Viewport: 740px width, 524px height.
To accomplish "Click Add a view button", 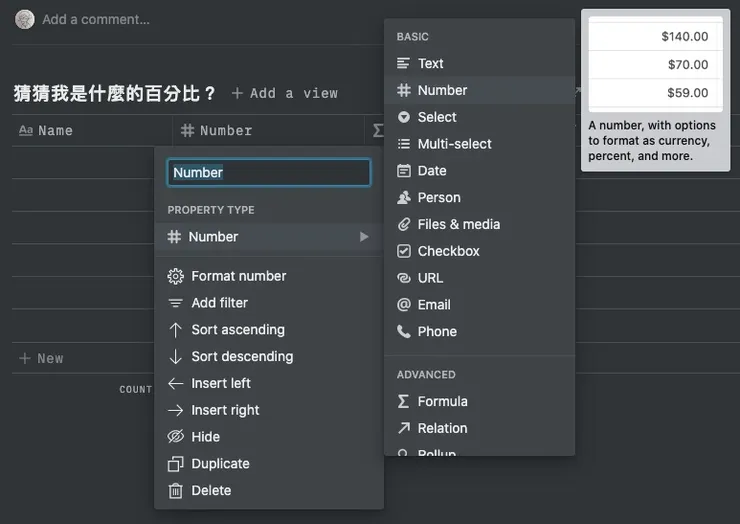I will (285, 93).
